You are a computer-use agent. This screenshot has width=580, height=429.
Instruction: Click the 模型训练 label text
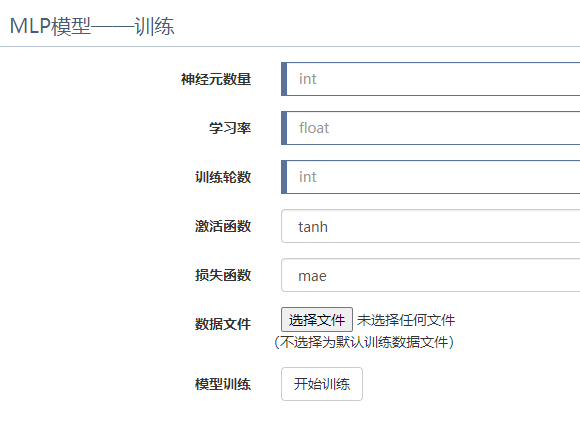[x=223, y=384]
